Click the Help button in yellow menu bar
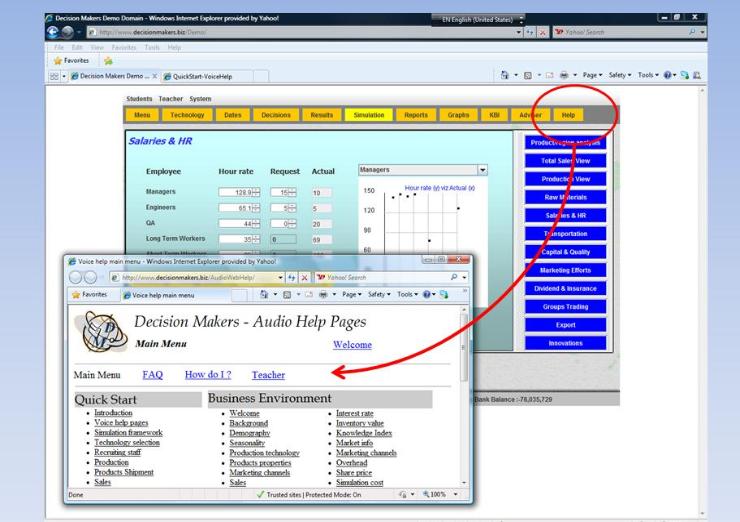Viewport: 740px width, 522px height. [x=568, y=116]
